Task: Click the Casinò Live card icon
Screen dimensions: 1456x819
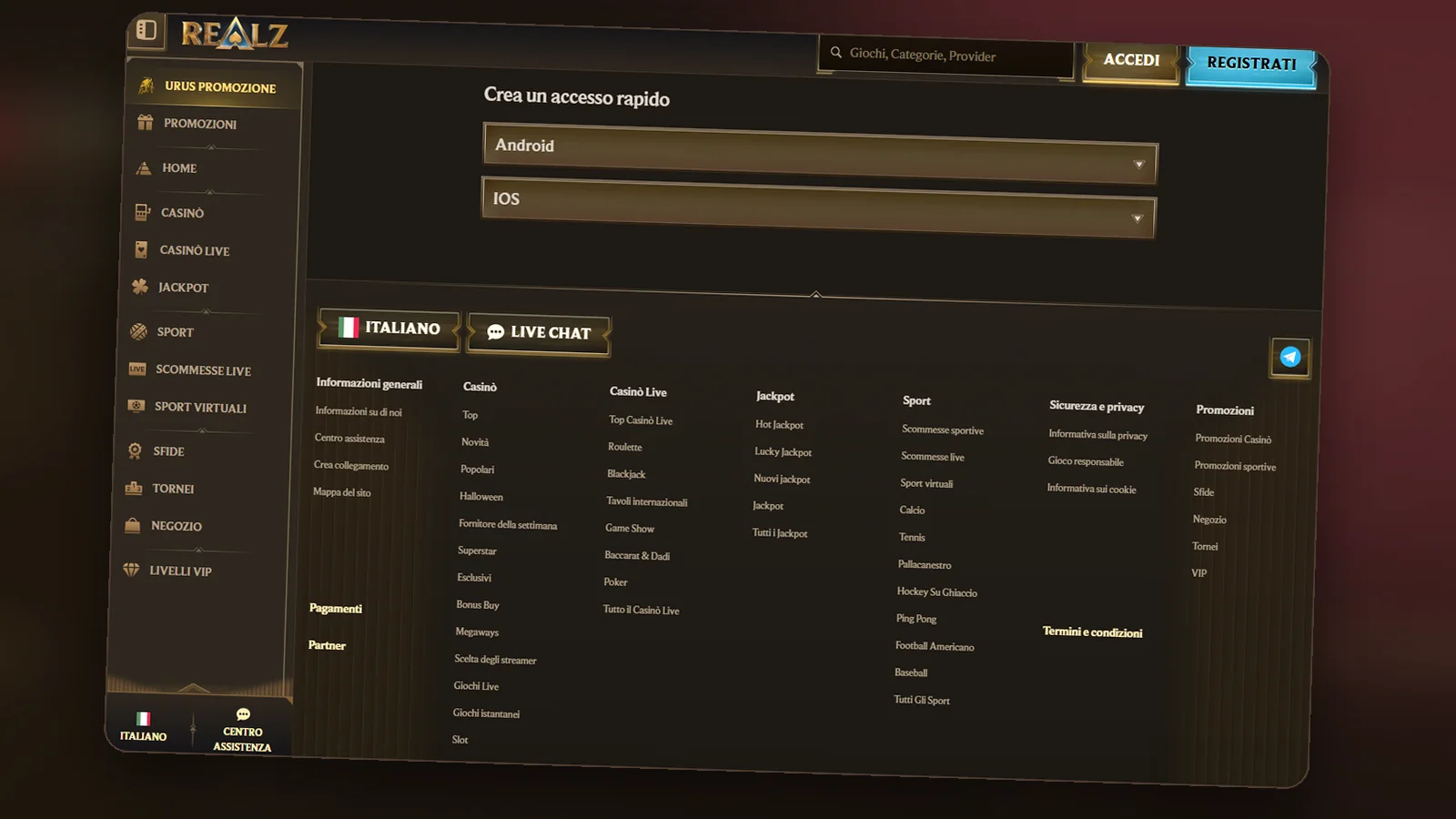Action: click(x=141, y=249)
